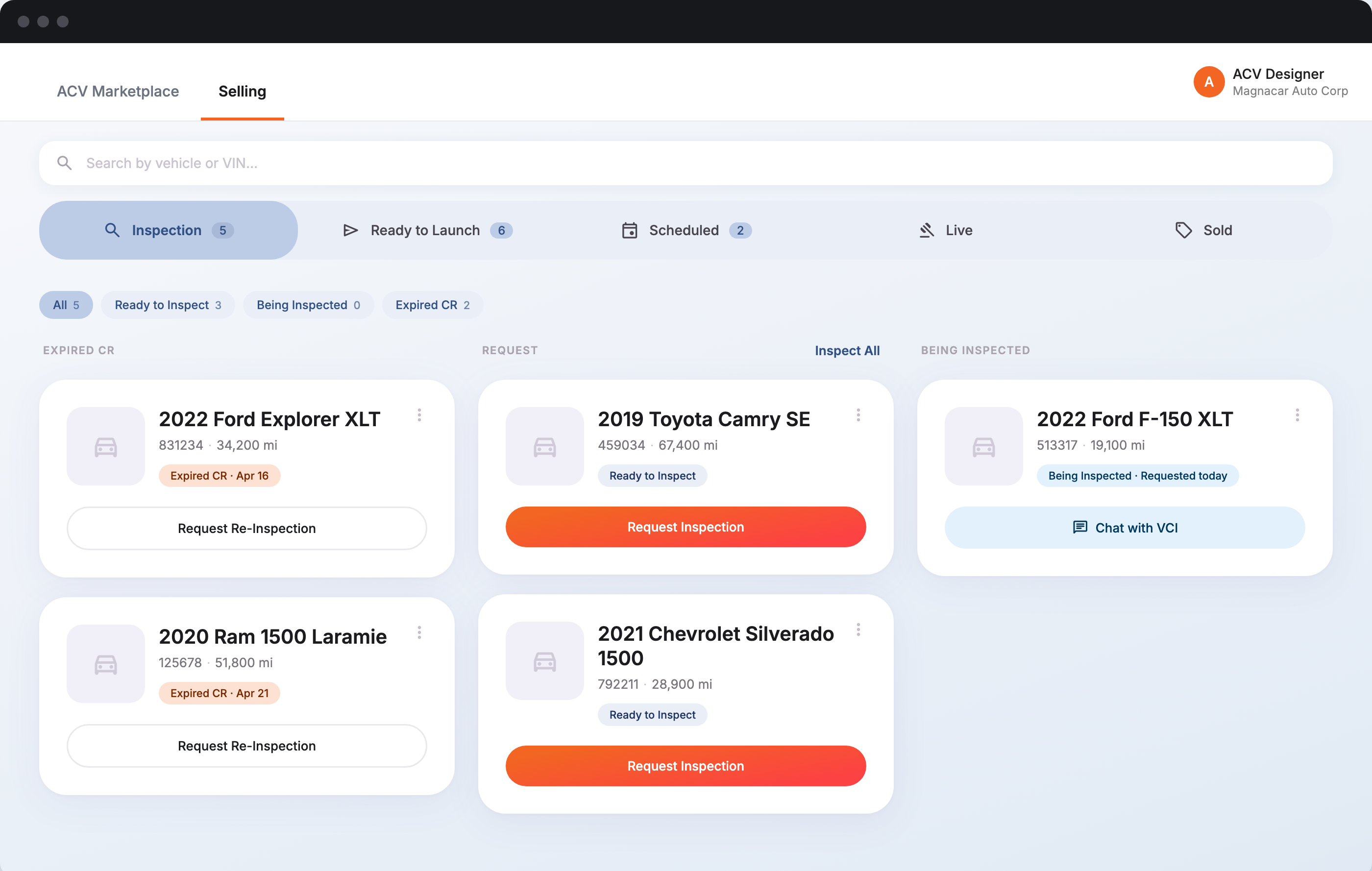Filter by Ready to Inspect chip
Image resolution: width=1372 pixels, height=871 pixels.
[x=168, y=305]
